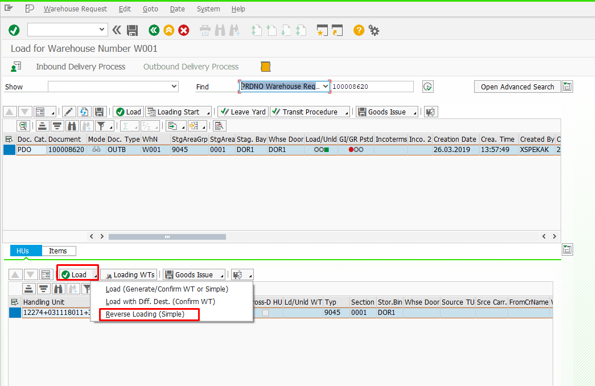The image size is (595, 386).
Task: Click the green Back arrow icon
Action: [x=154, y=30]
